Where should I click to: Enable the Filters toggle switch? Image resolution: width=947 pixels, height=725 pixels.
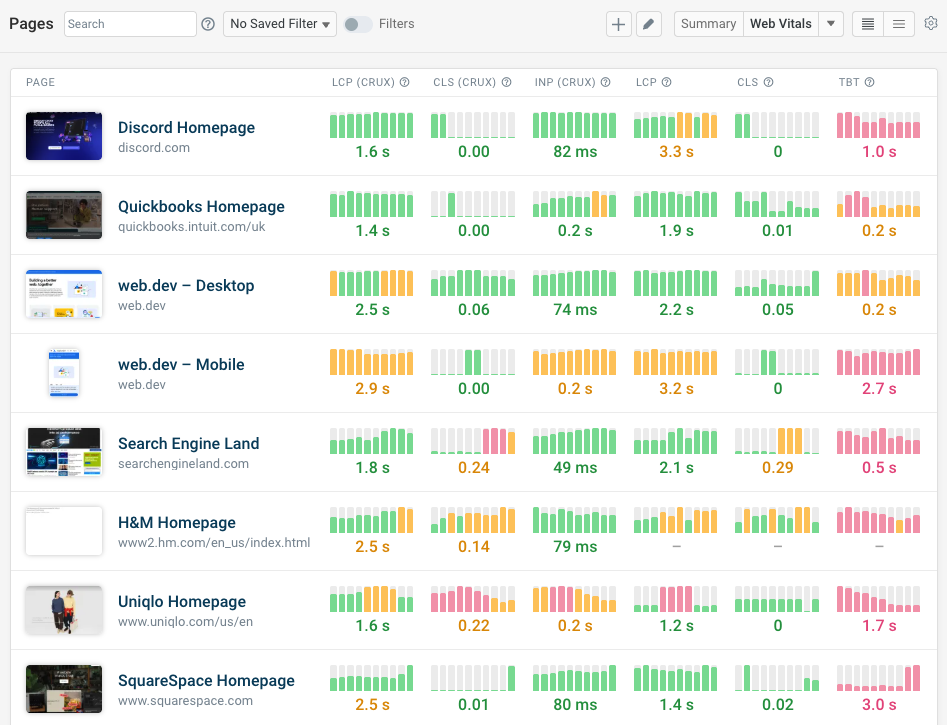pyautogui.click(x=358, y=23)
